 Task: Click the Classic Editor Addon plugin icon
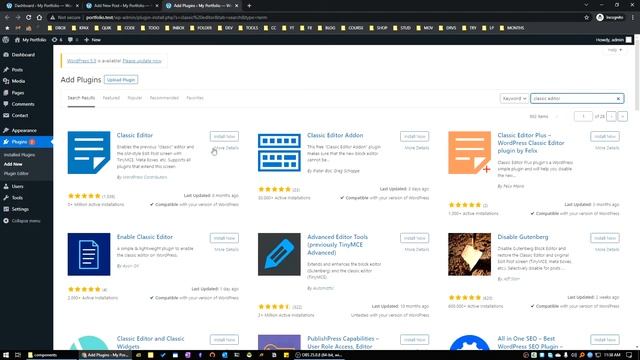pos(279,152)
